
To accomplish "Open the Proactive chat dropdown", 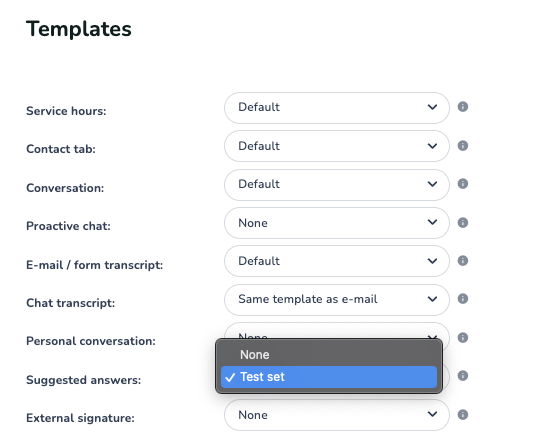I will click(x=337, y=223).
